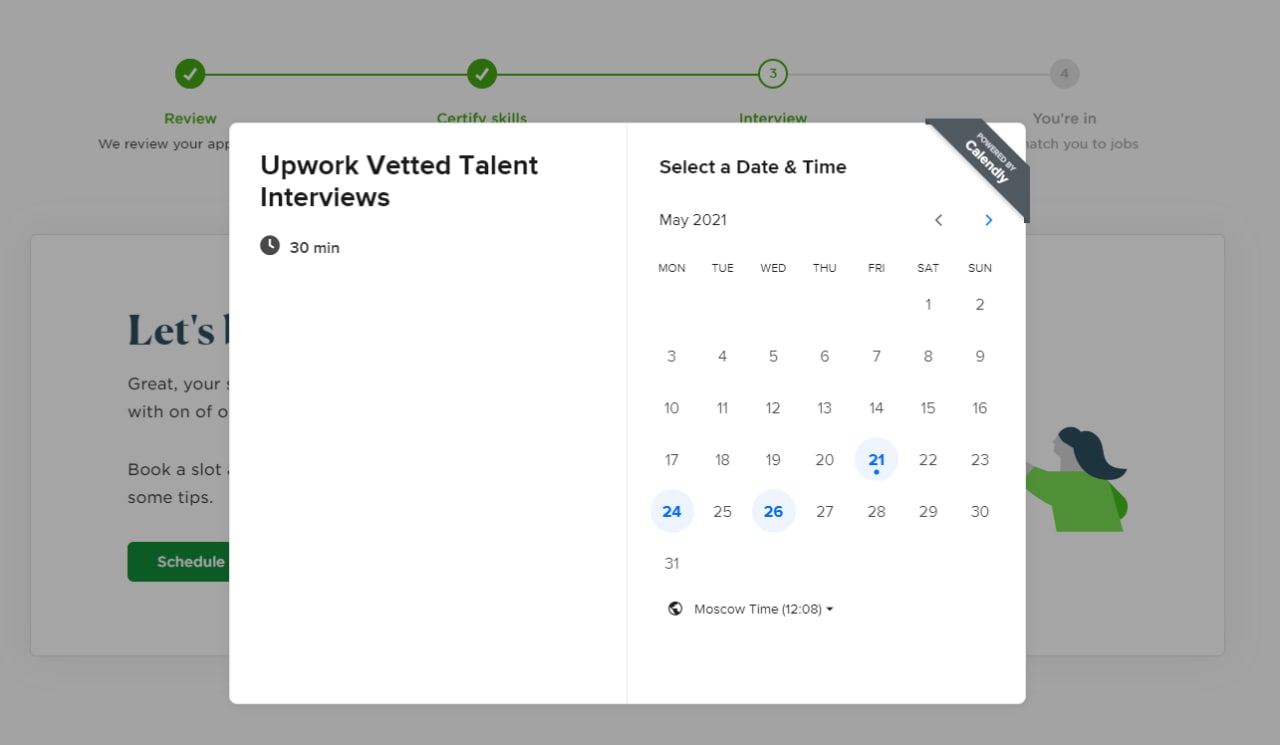The image size is (1280, 745).
Task: Click date 10 in calendar
Action: pyautogui.click(x=672, y=408)
